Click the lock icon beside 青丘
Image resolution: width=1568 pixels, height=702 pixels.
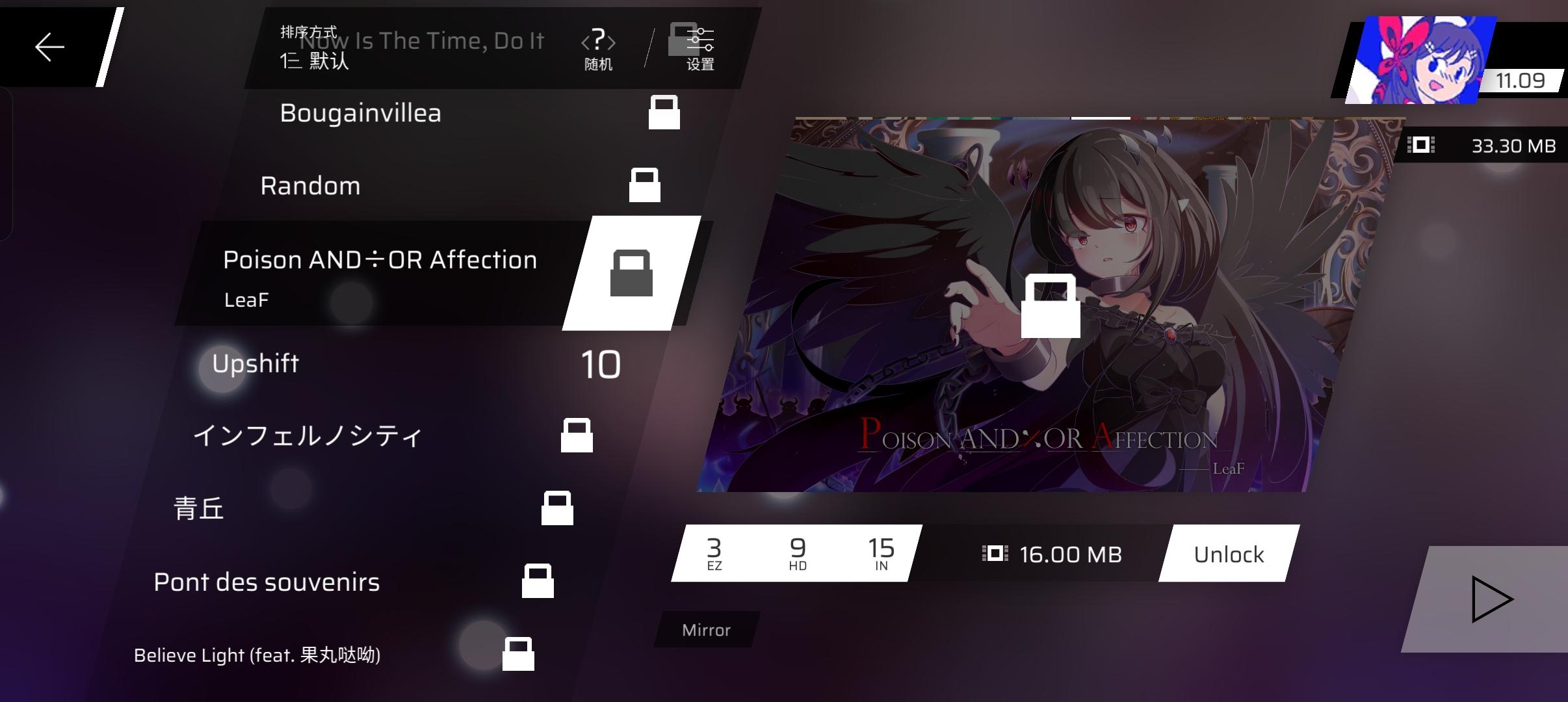tap(557, 508)
